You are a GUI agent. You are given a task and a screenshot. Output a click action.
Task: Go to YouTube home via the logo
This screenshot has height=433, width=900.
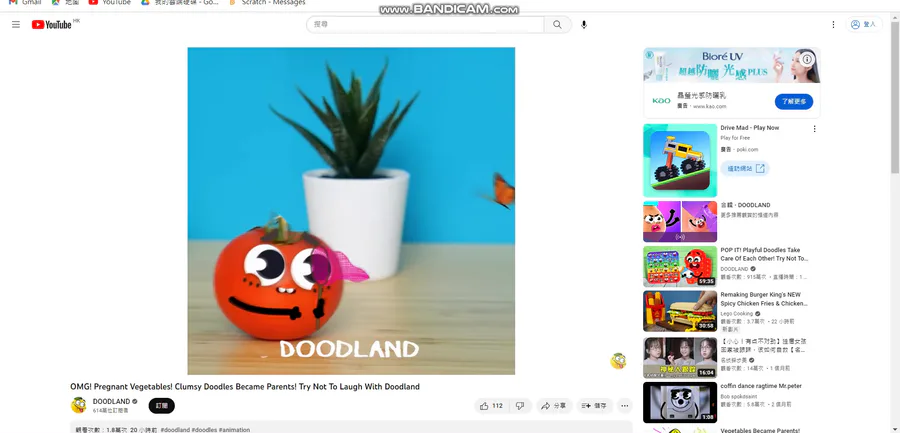(52, 24)
